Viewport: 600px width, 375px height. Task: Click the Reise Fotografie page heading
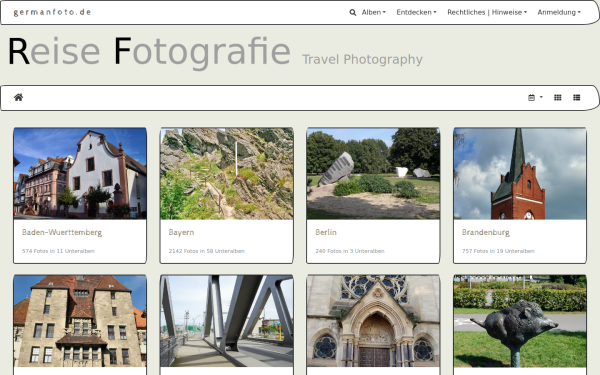149,52
